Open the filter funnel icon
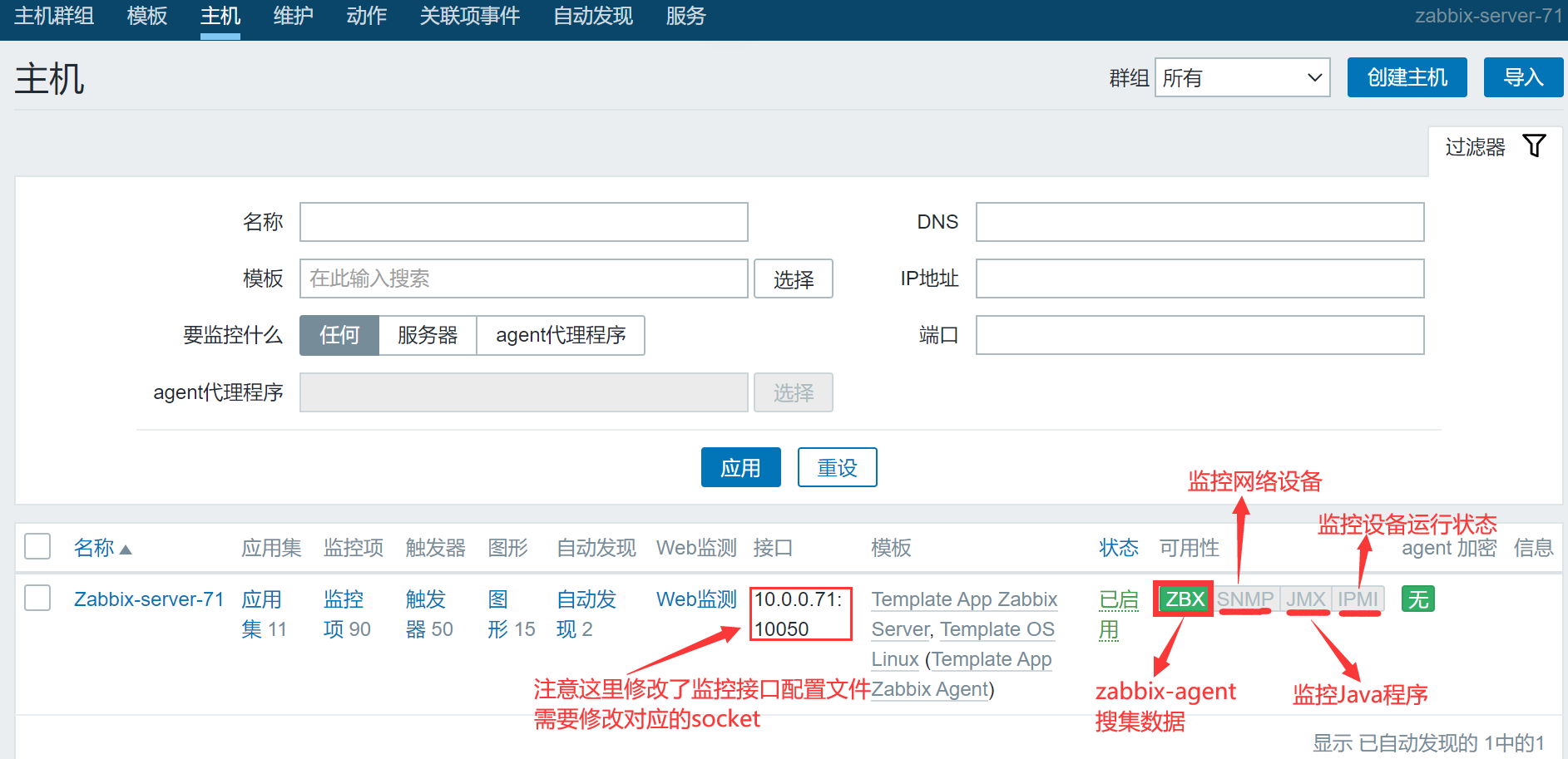Viewport: 1568px width, 759px height. click(1534, 145)
